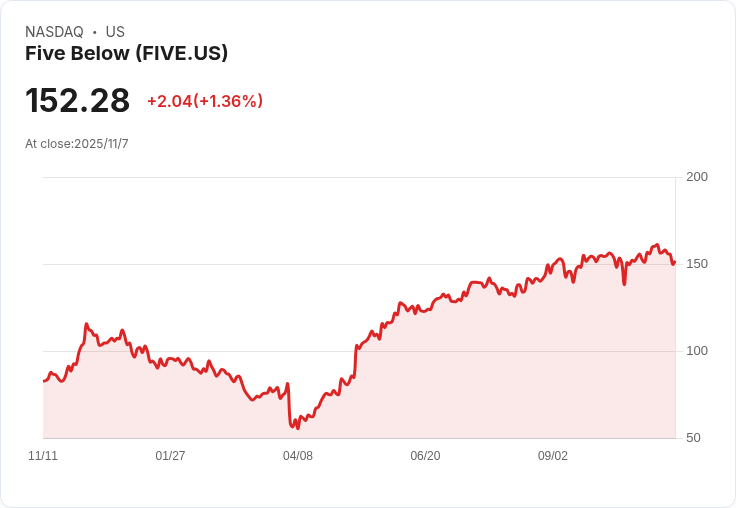Viewport: 736px width, 508px height.
Task: Click the sharp October dip on the price line
Action: click(x=624, y=284)
